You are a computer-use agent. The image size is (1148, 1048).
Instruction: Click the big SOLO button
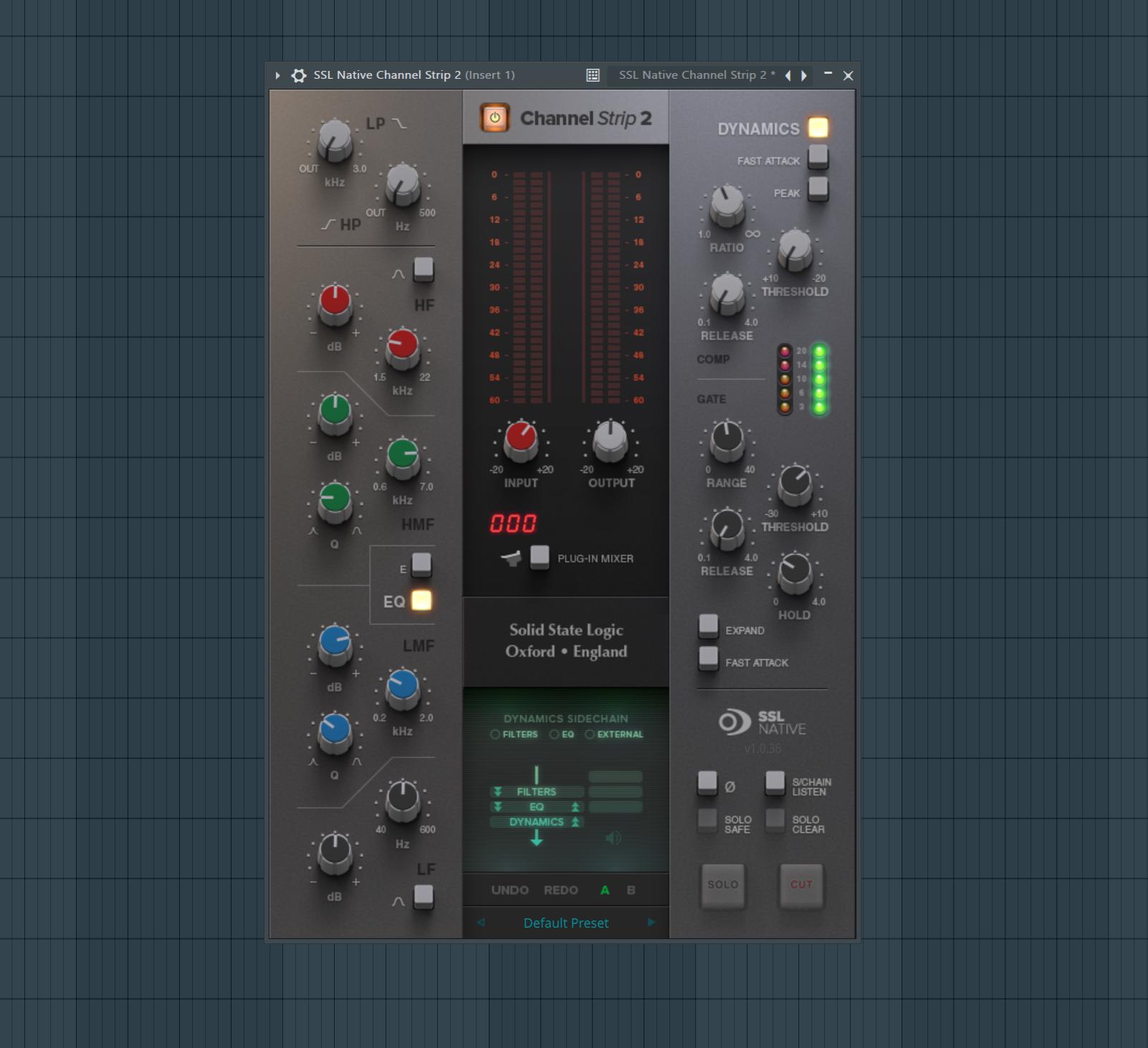pos(722,885)
